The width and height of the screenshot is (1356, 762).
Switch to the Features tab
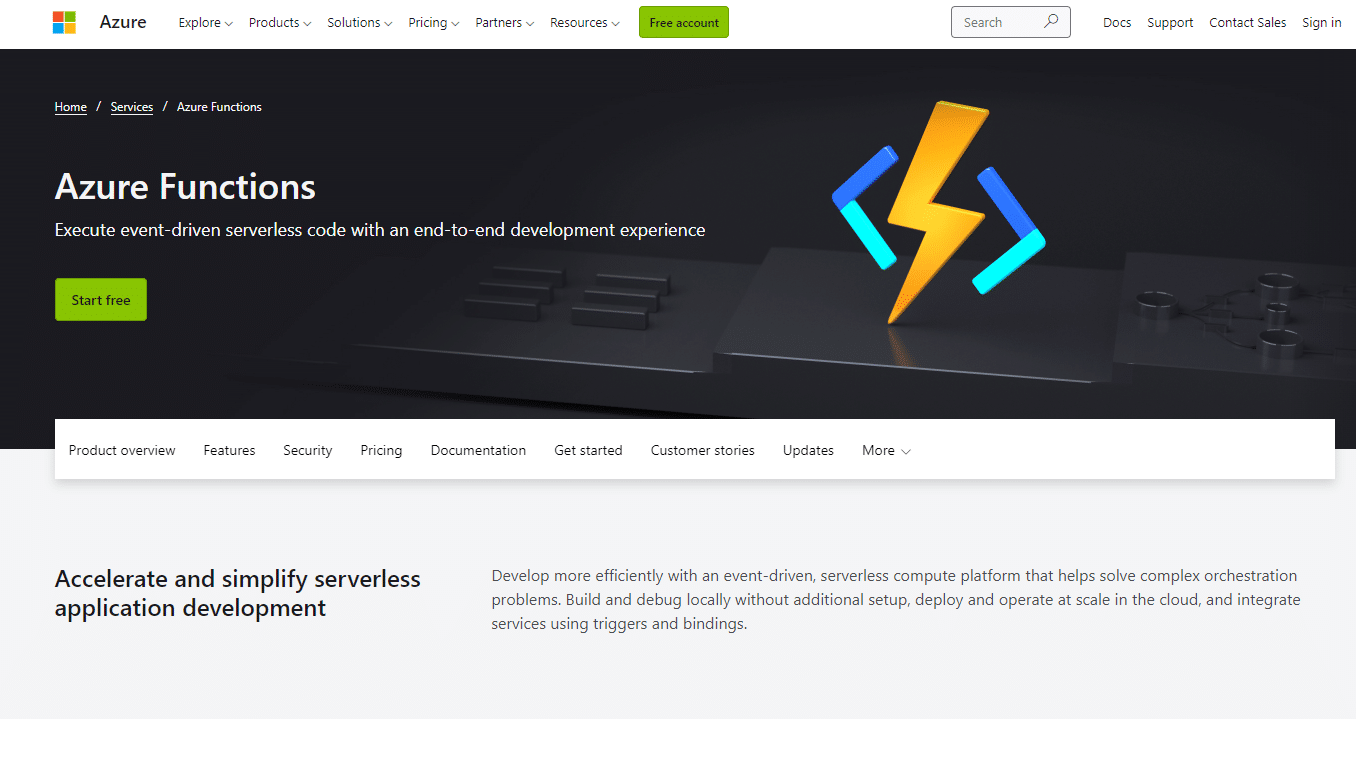click(x=229, y=450)
